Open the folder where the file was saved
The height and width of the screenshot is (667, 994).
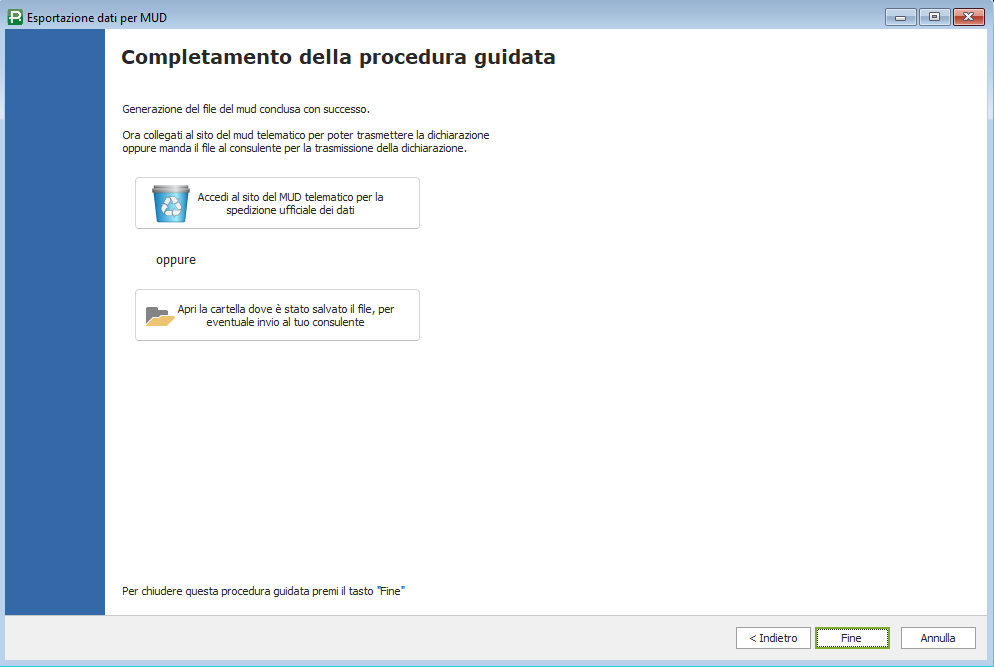click(x=286, y=316)
